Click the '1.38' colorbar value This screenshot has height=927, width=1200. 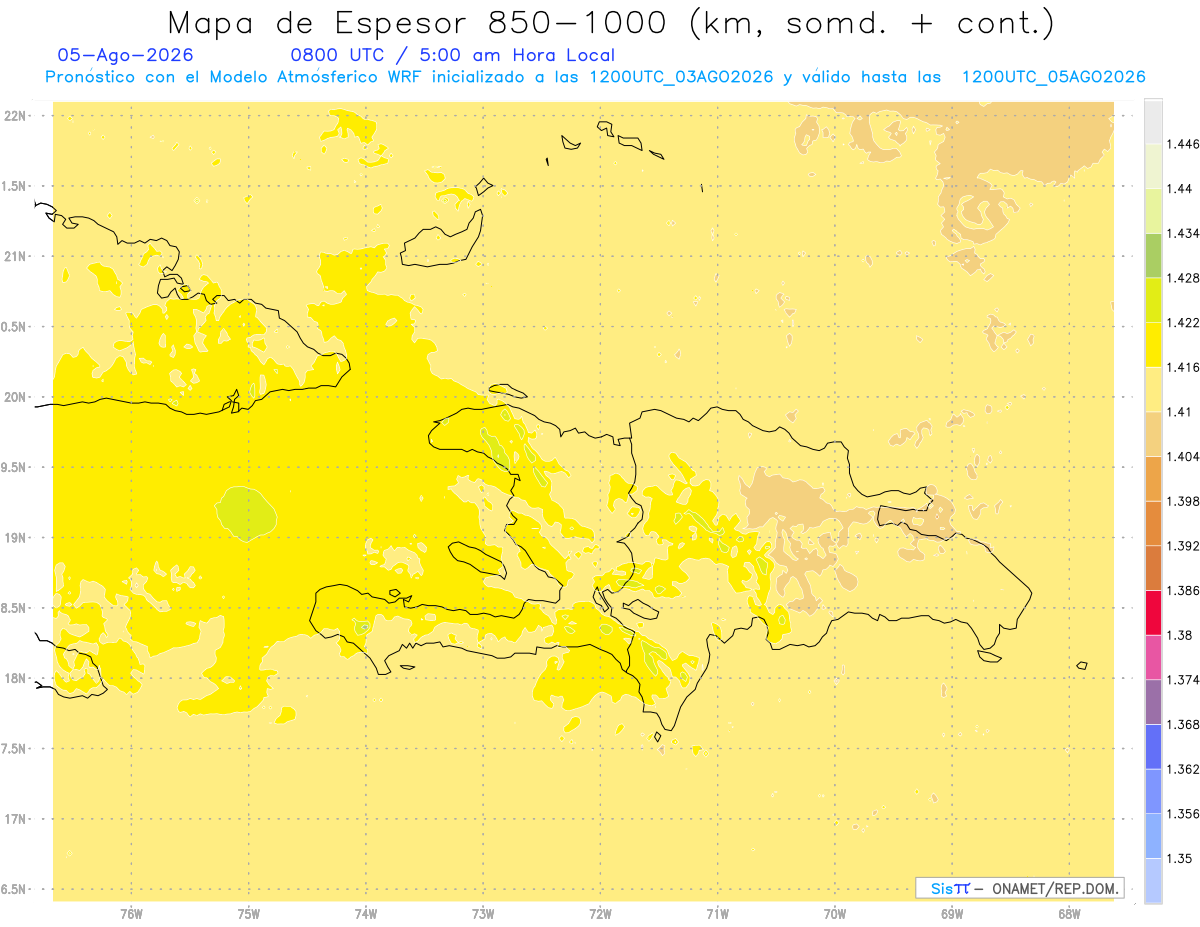click(x=1180, y=635)
